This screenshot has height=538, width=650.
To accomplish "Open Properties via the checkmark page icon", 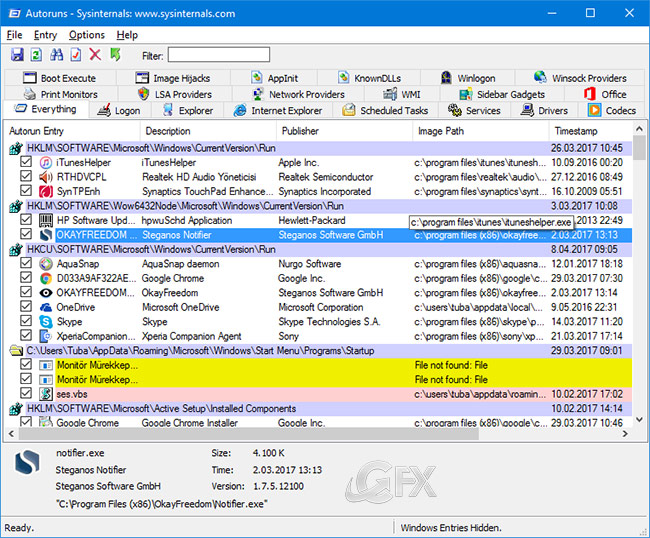I will pyautogui.click(x=76, y=55).
